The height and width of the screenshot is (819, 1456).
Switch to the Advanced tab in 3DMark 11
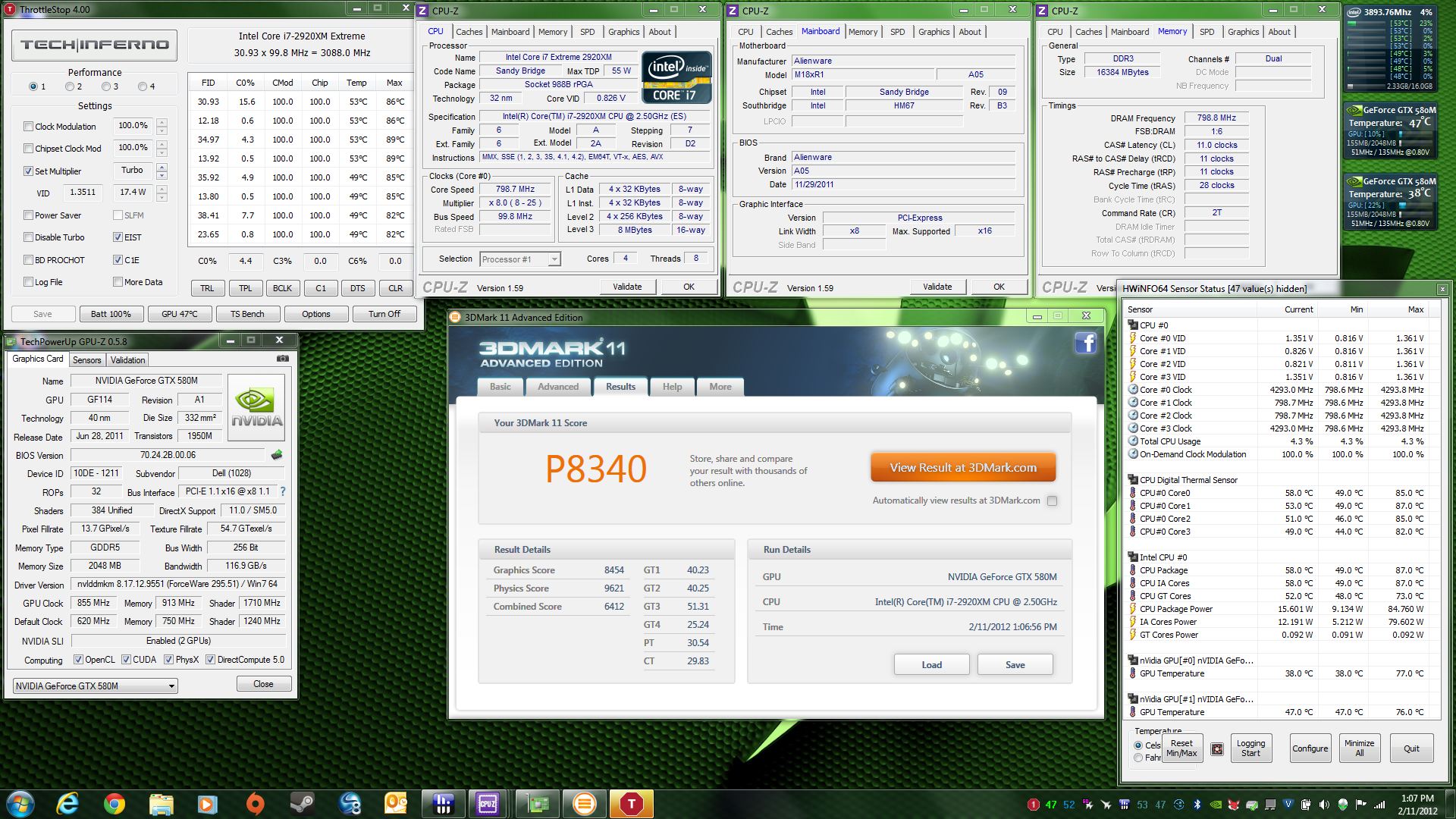pos(558,387)
